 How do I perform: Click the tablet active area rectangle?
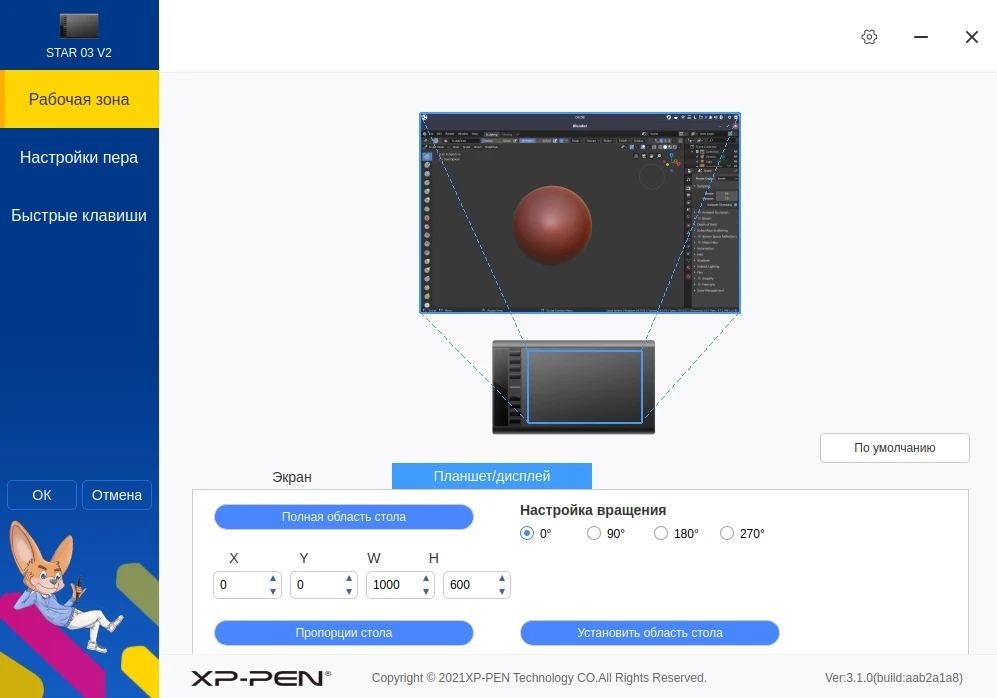(585, 387)
